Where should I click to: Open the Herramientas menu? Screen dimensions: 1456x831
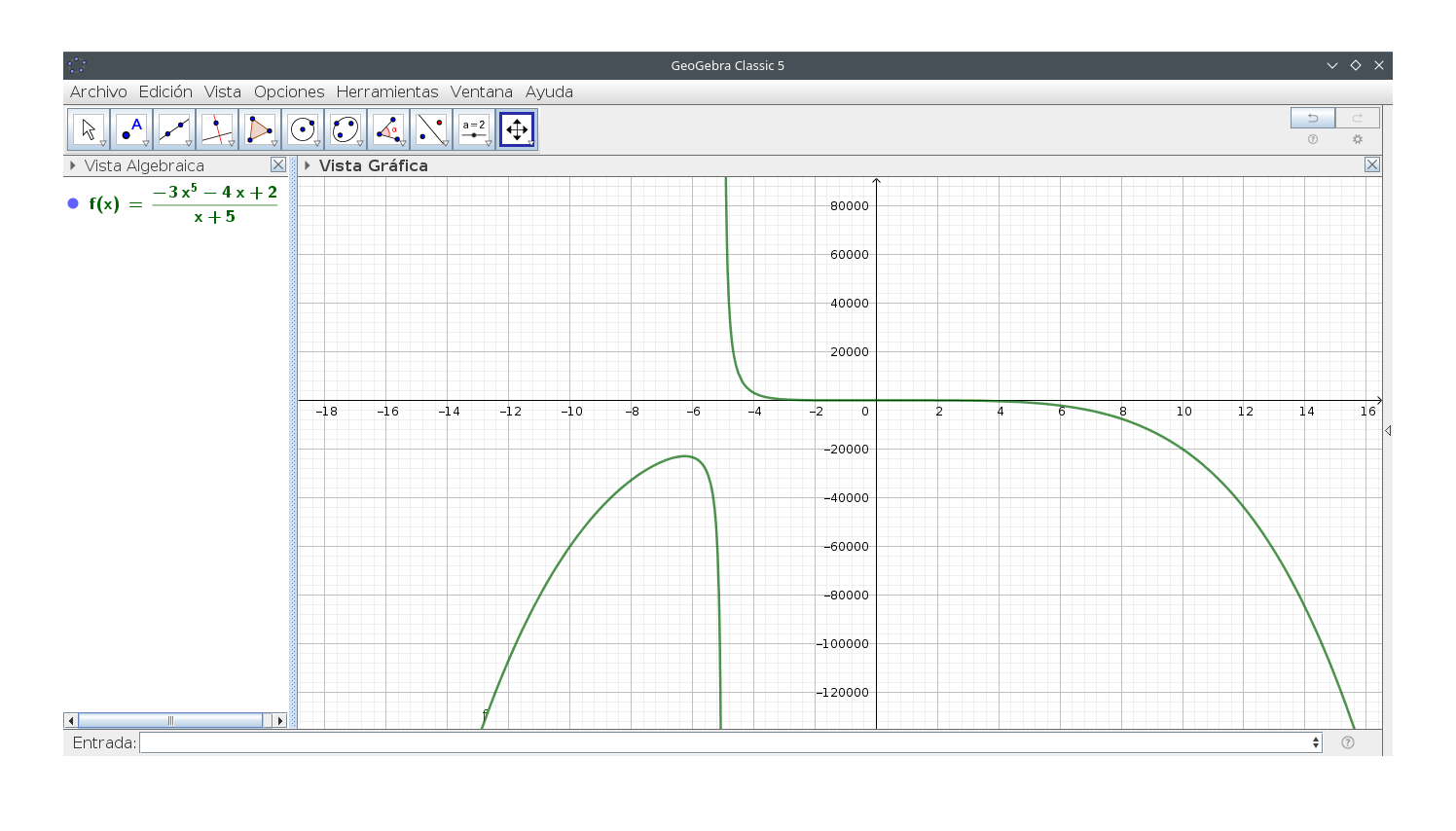point(387,91)
